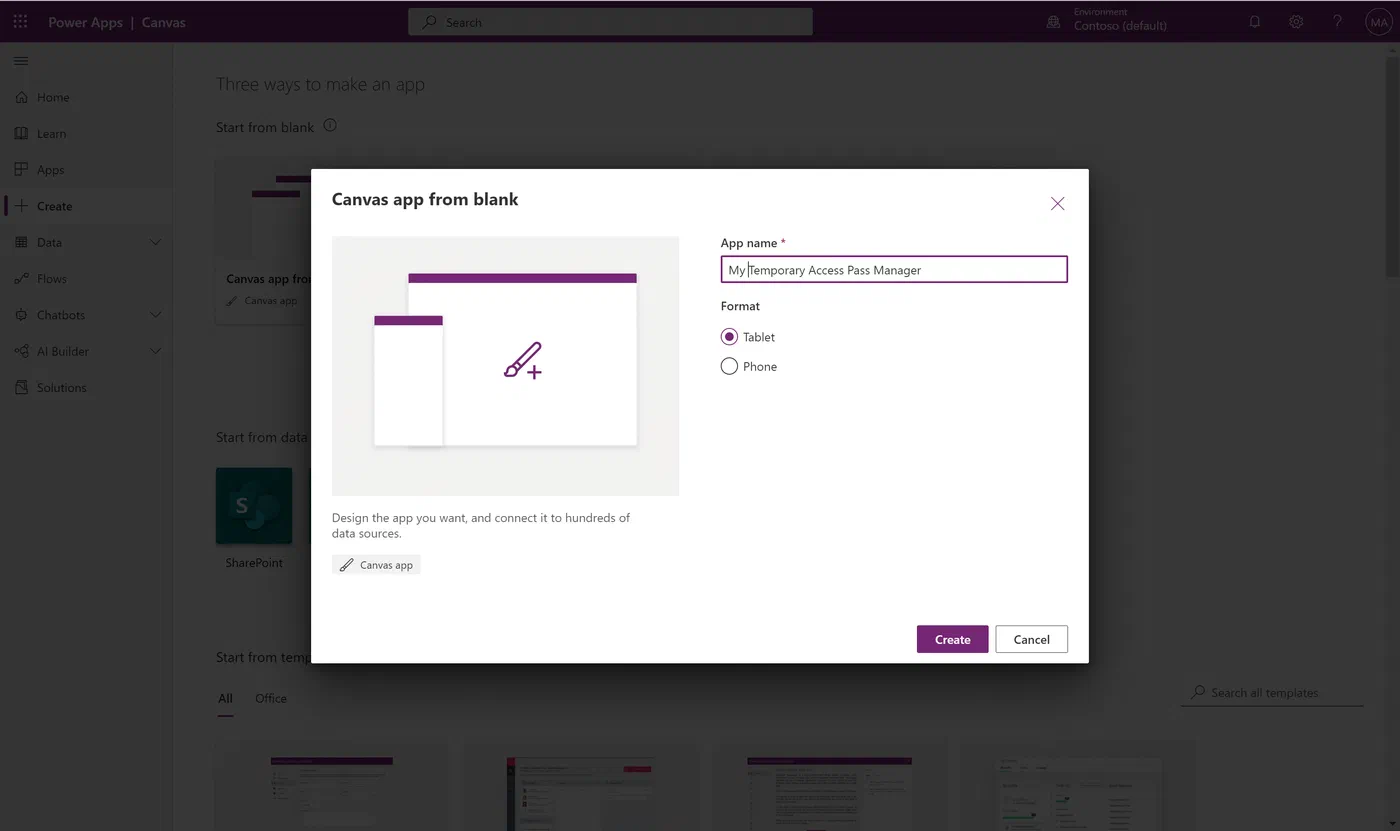The width and height of the screenshot is (1400, 831).
Task: Expand the AI Builder menu chevron
Action: 155,351
